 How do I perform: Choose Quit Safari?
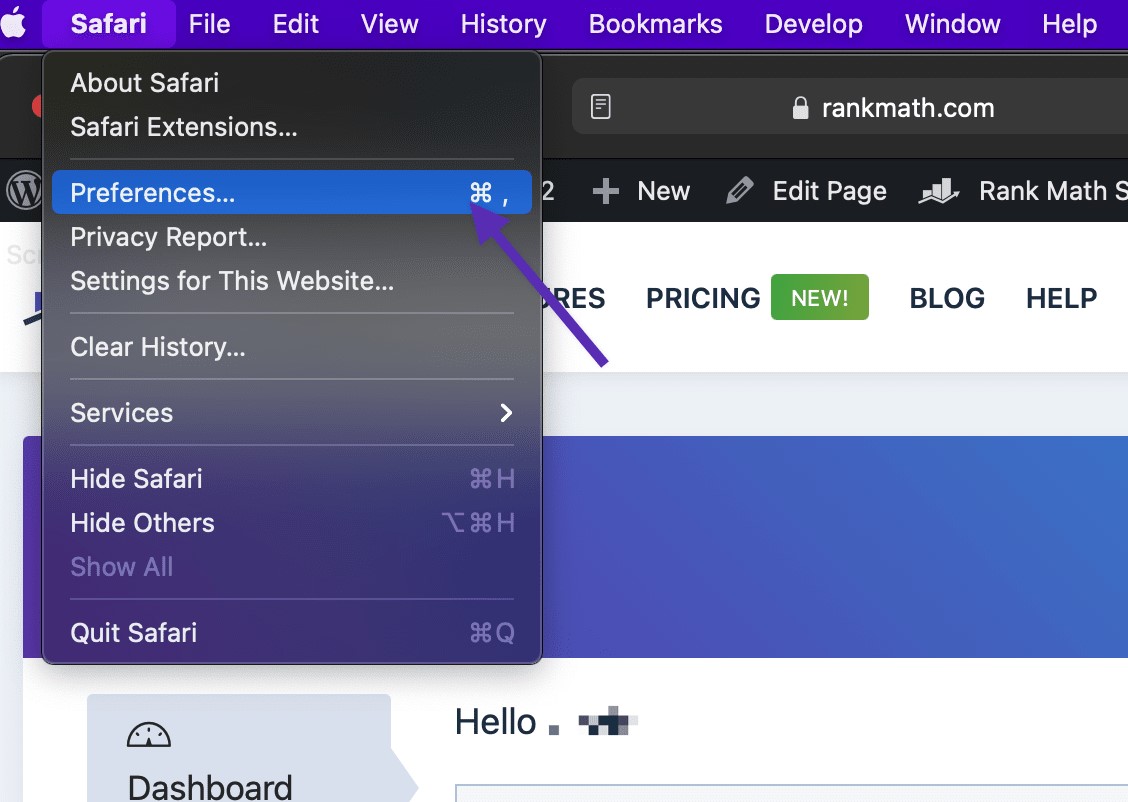pos(292,633)
